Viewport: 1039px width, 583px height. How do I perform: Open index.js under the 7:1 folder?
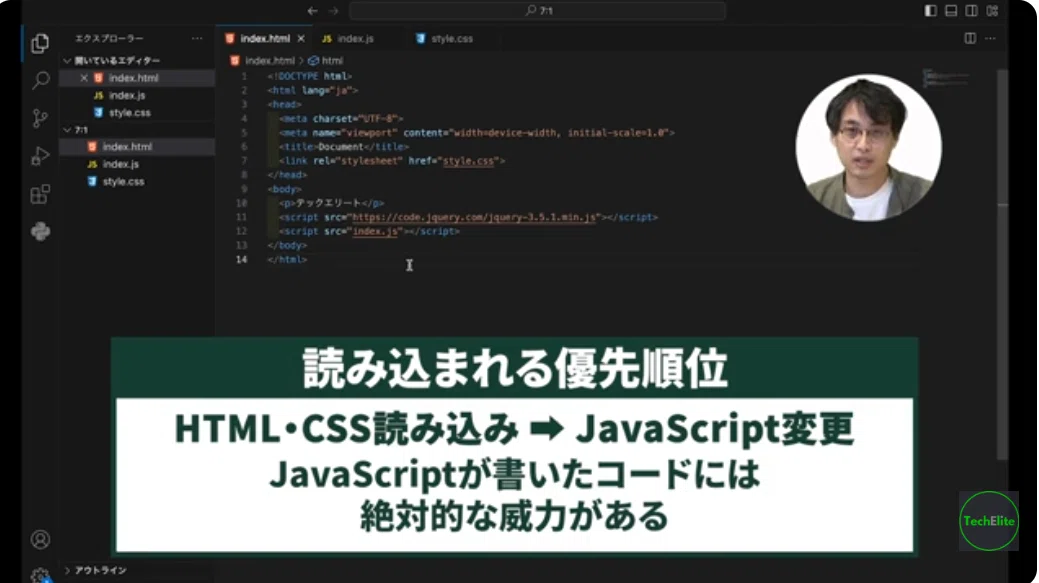pos(137,164)
